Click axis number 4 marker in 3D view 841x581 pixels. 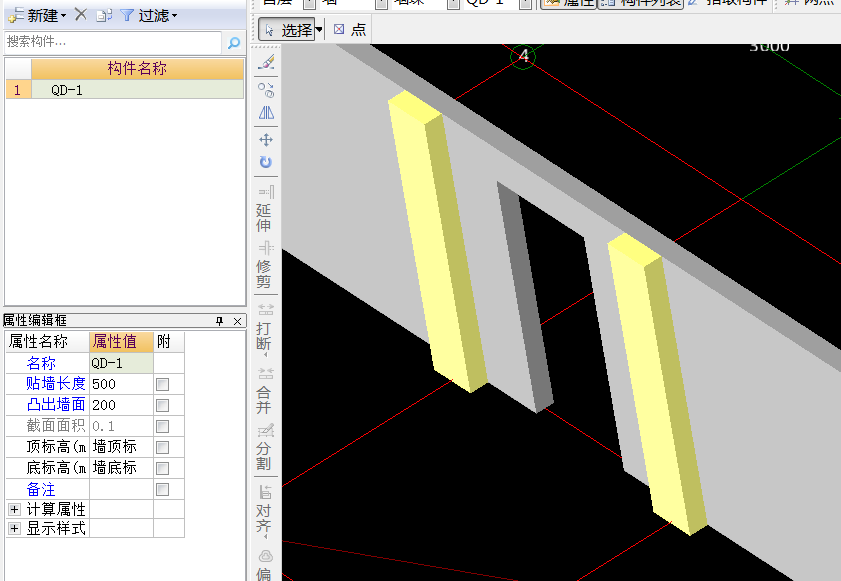pyautogui.click(x=523, y=56)
